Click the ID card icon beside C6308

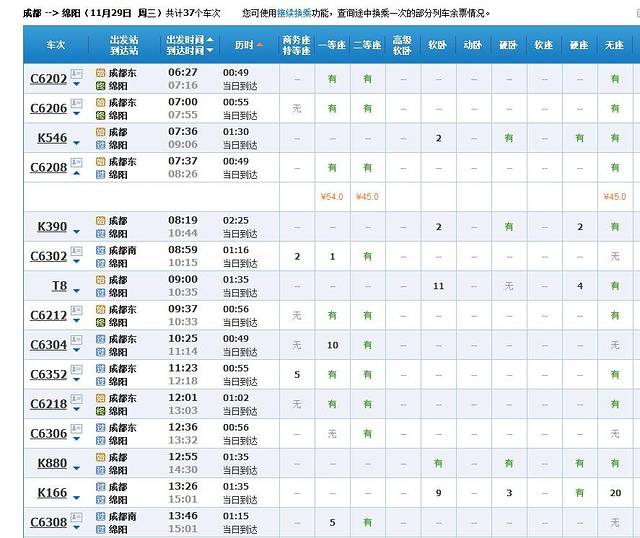[x=76, y=518]
